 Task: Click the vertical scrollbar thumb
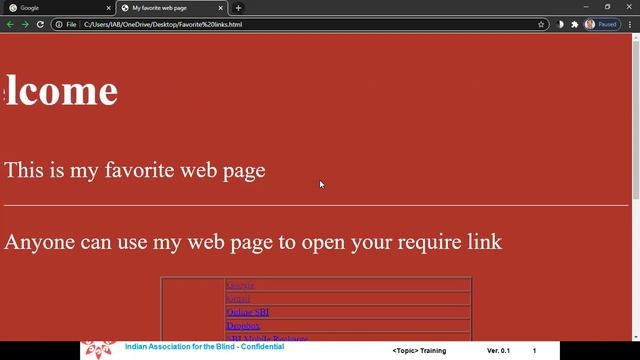tap(636, 120)
